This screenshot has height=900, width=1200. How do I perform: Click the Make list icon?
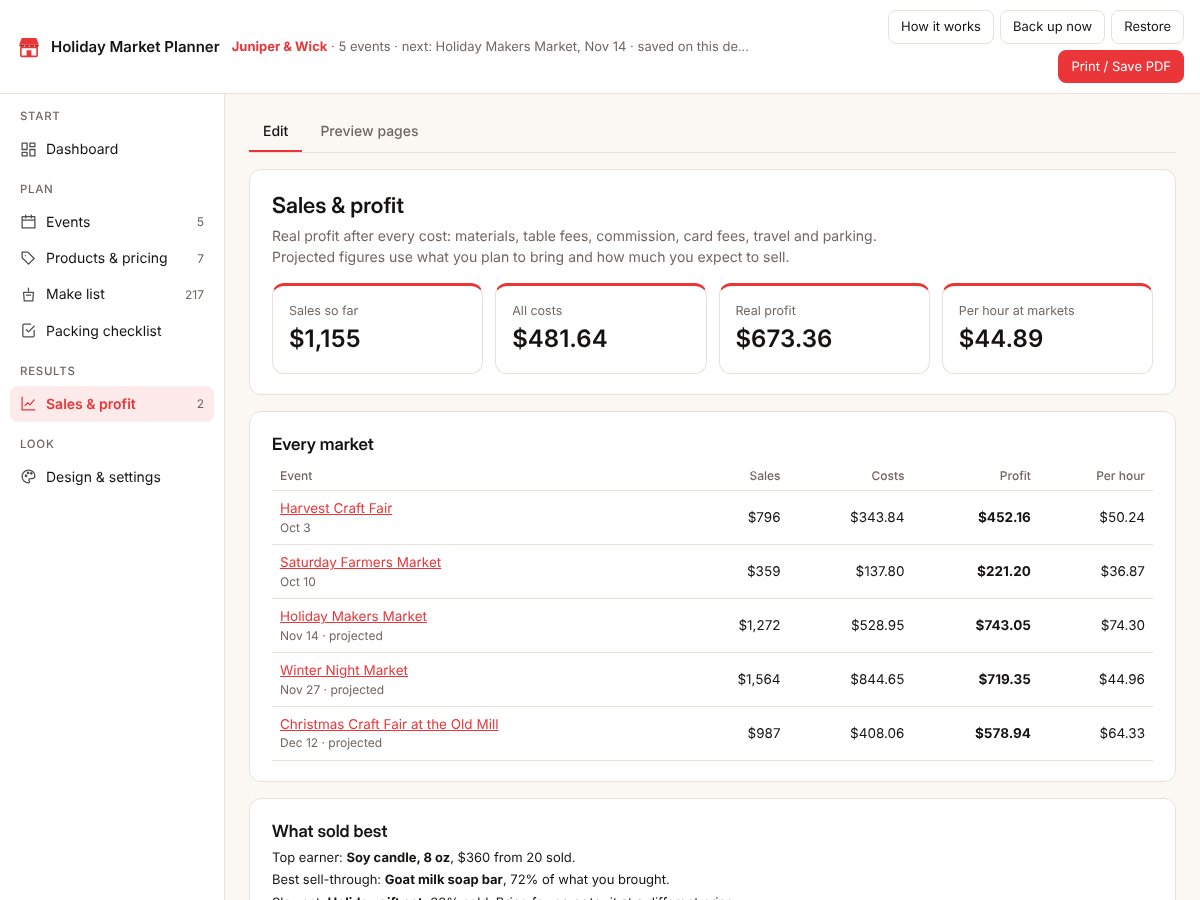[x=28, y=294]
